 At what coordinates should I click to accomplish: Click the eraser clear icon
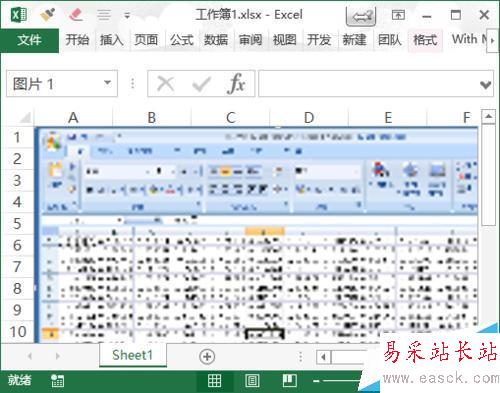pos(76,15)
